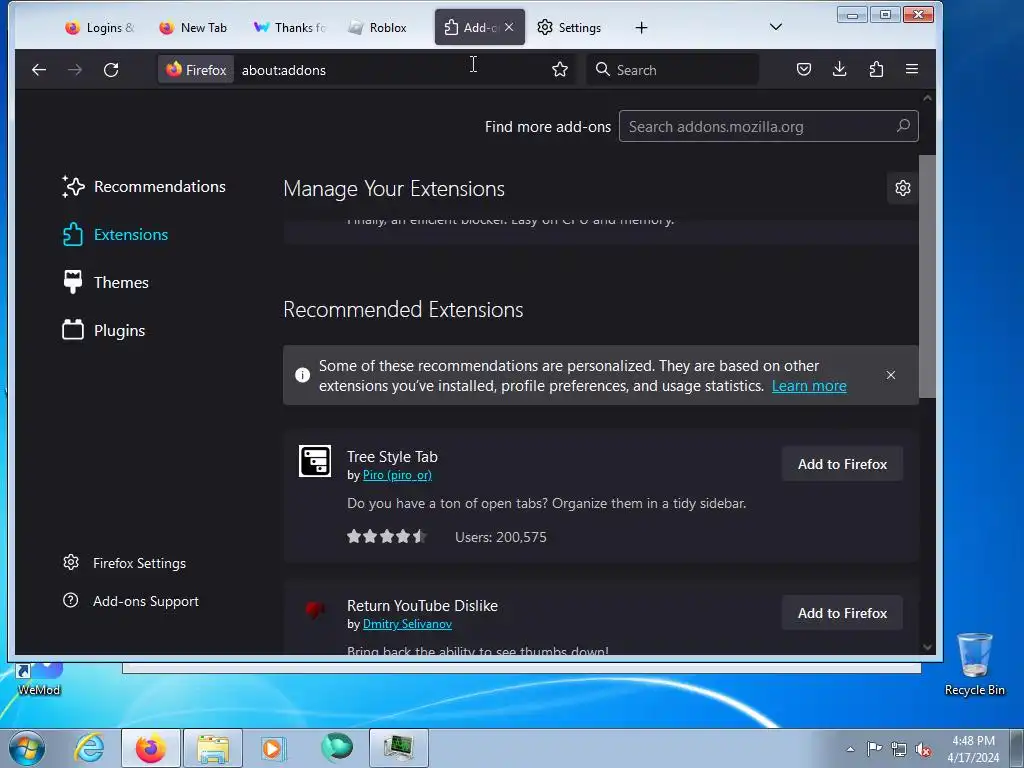The height and width of the screenshot is (768, 1024).
Task: Click the network icon in system tray
Action: 899,750
